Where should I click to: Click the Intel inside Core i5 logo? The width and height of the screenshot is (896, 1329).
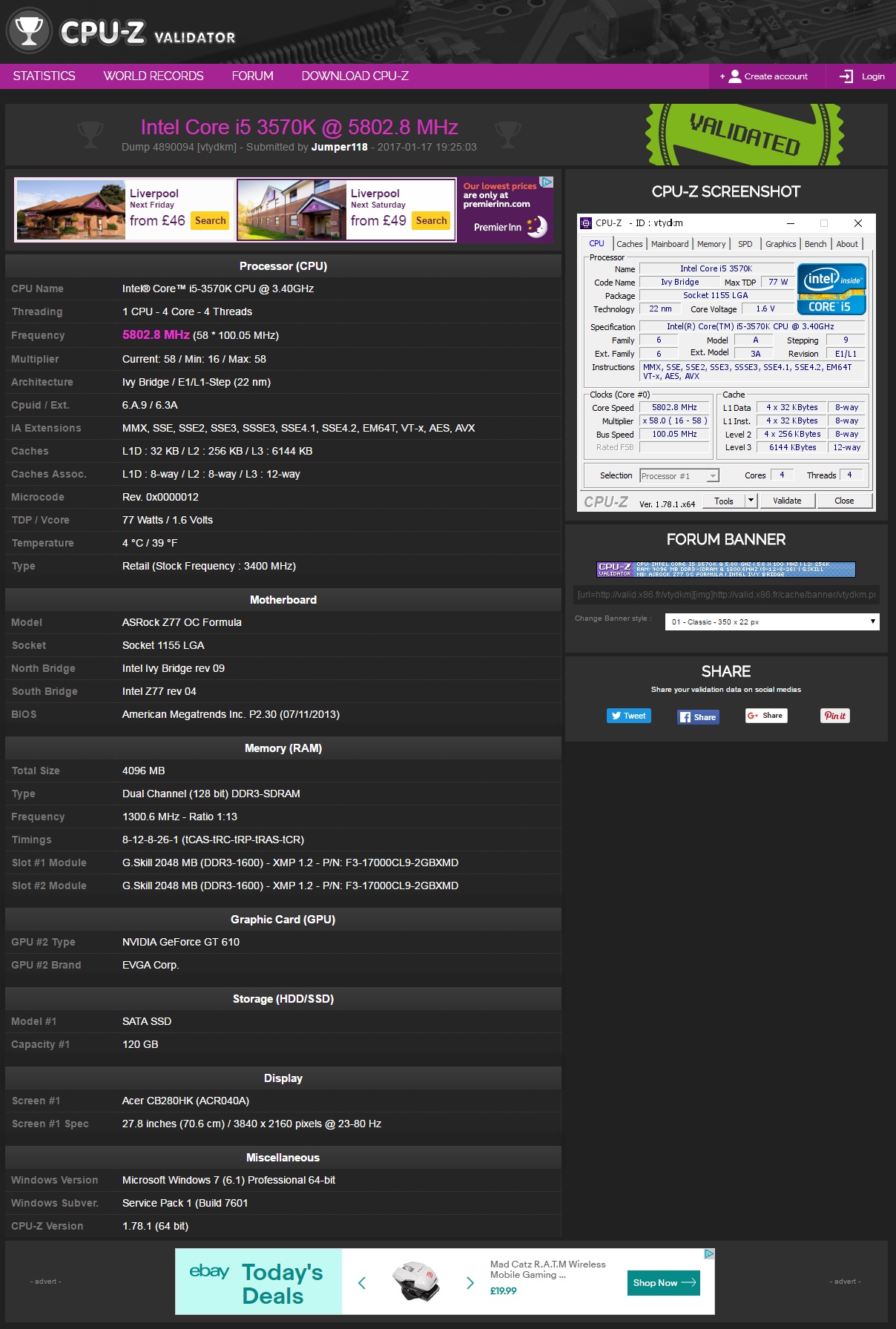(x=831, y=289)
